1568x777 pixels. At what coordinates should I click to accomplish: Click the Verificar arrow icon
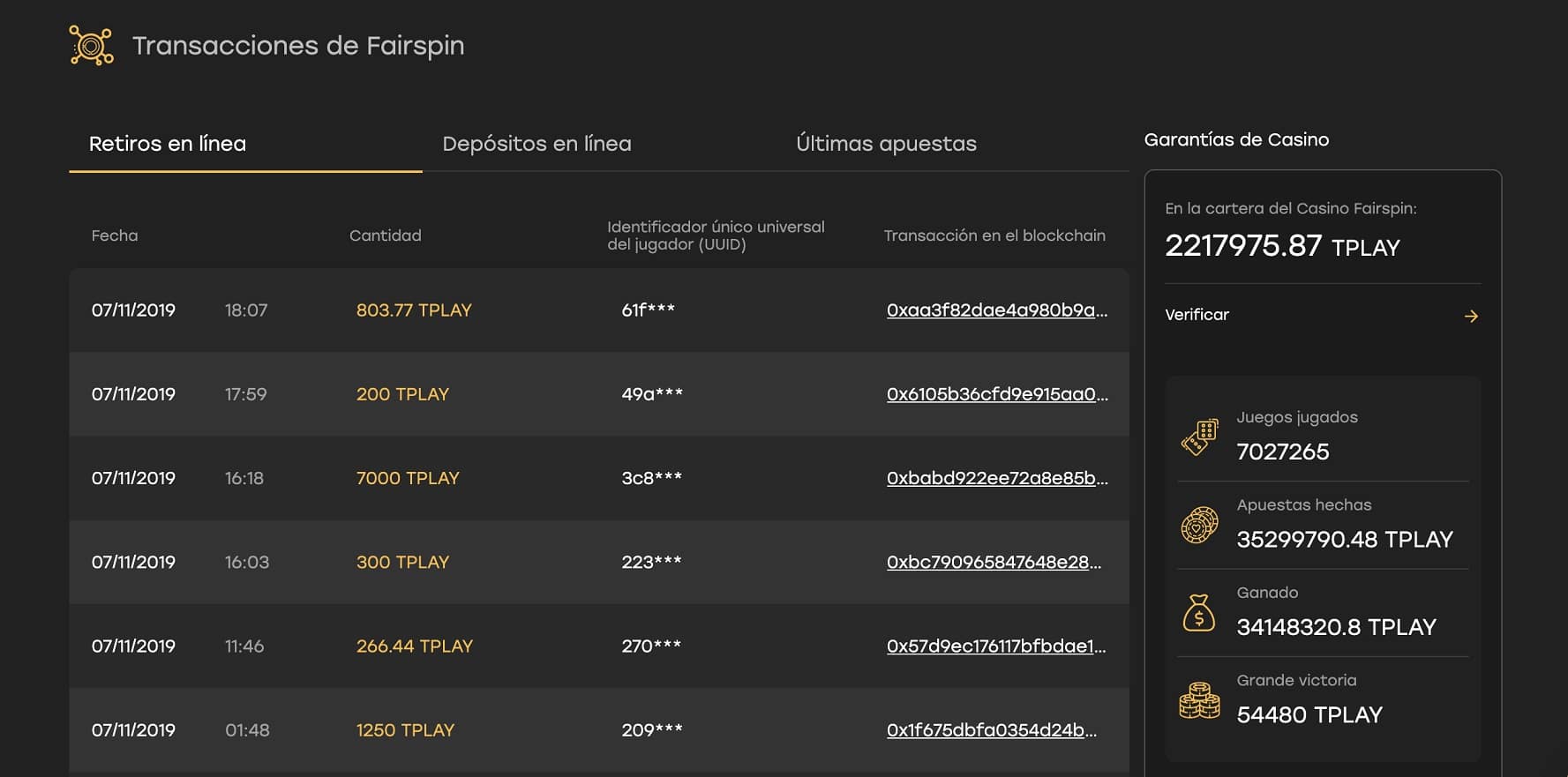1471,316
